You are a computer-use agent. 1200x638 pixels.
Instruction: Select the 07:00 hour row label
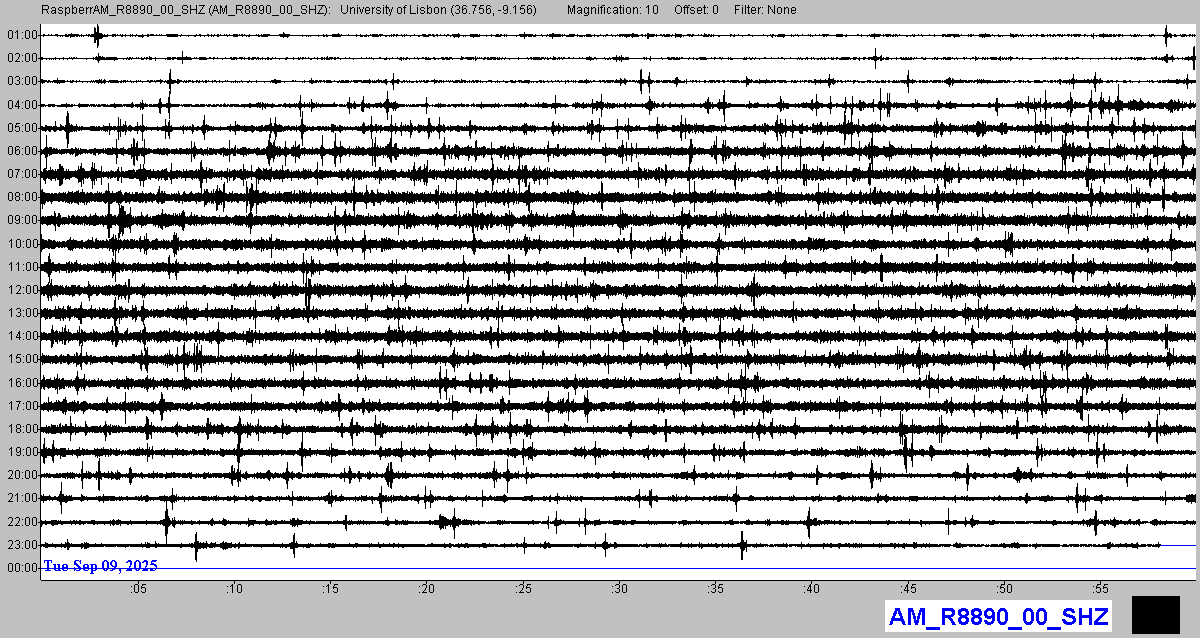[21, 174]
